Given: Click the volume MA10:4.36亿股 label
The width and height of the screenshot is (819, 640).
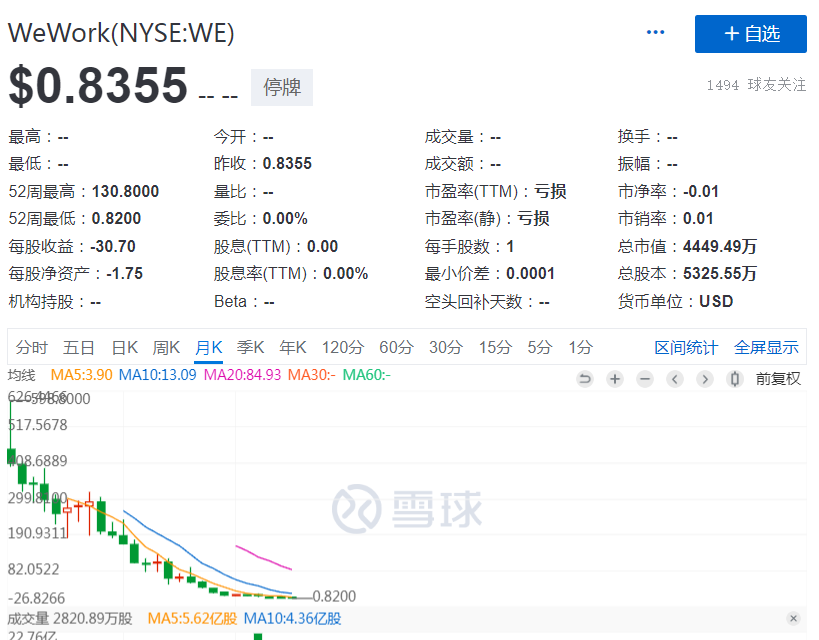Looking at the screenshot, I should pos(292,619).
